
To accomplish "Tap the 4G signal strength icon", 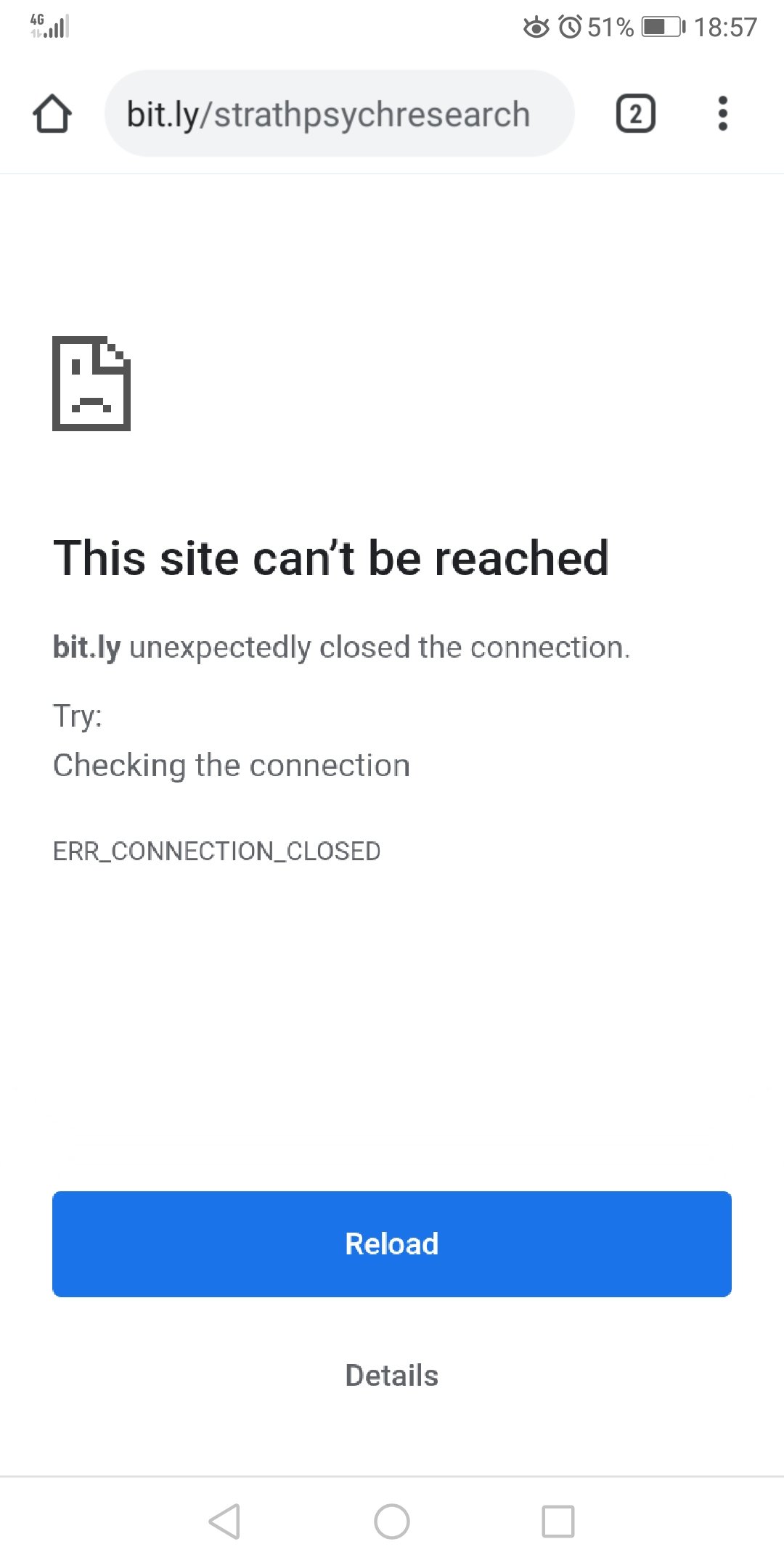I will pyautogui.click(x=49, y=26).
